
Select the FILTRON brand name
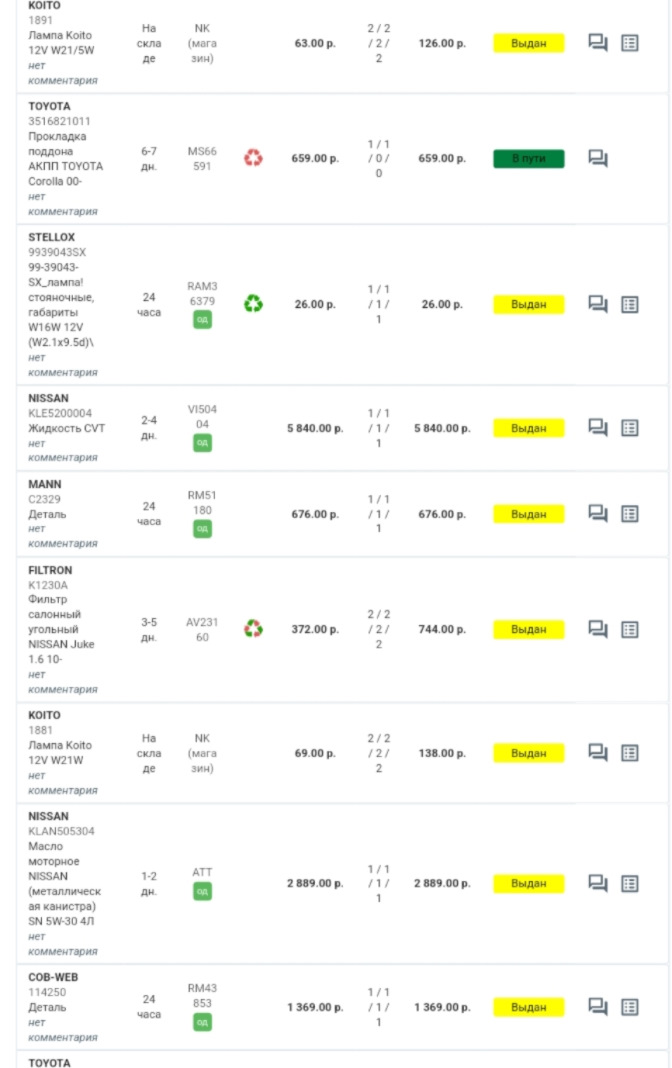[50, 570]
